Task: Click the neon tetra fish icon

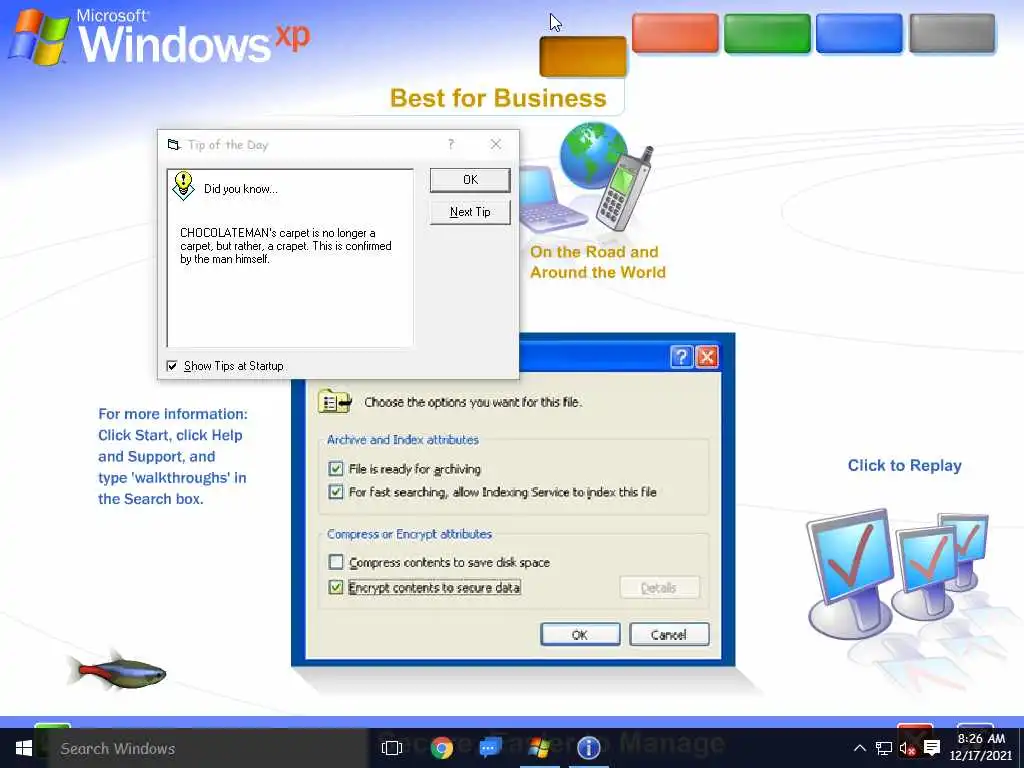Action: [x=117, y=671]
